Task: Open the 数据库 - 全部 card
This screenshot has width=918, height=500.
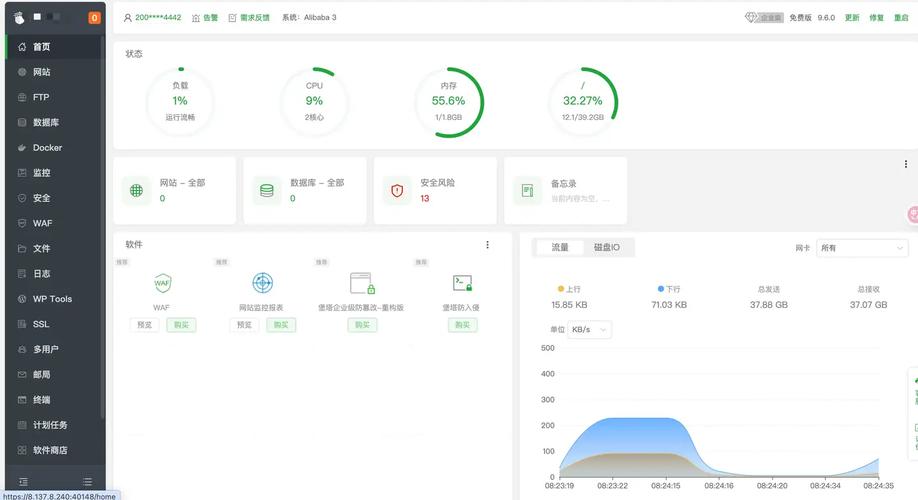Action: tap(305, 190)
